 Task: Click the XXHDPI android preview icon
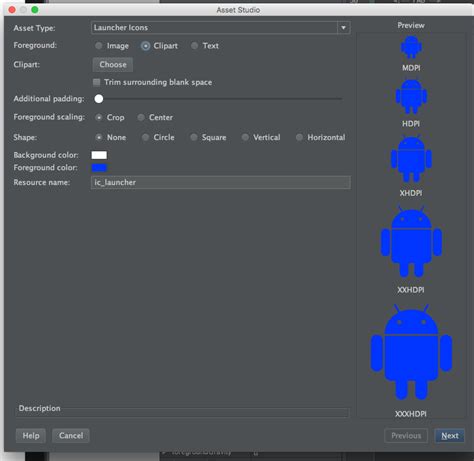click(411, 241)
